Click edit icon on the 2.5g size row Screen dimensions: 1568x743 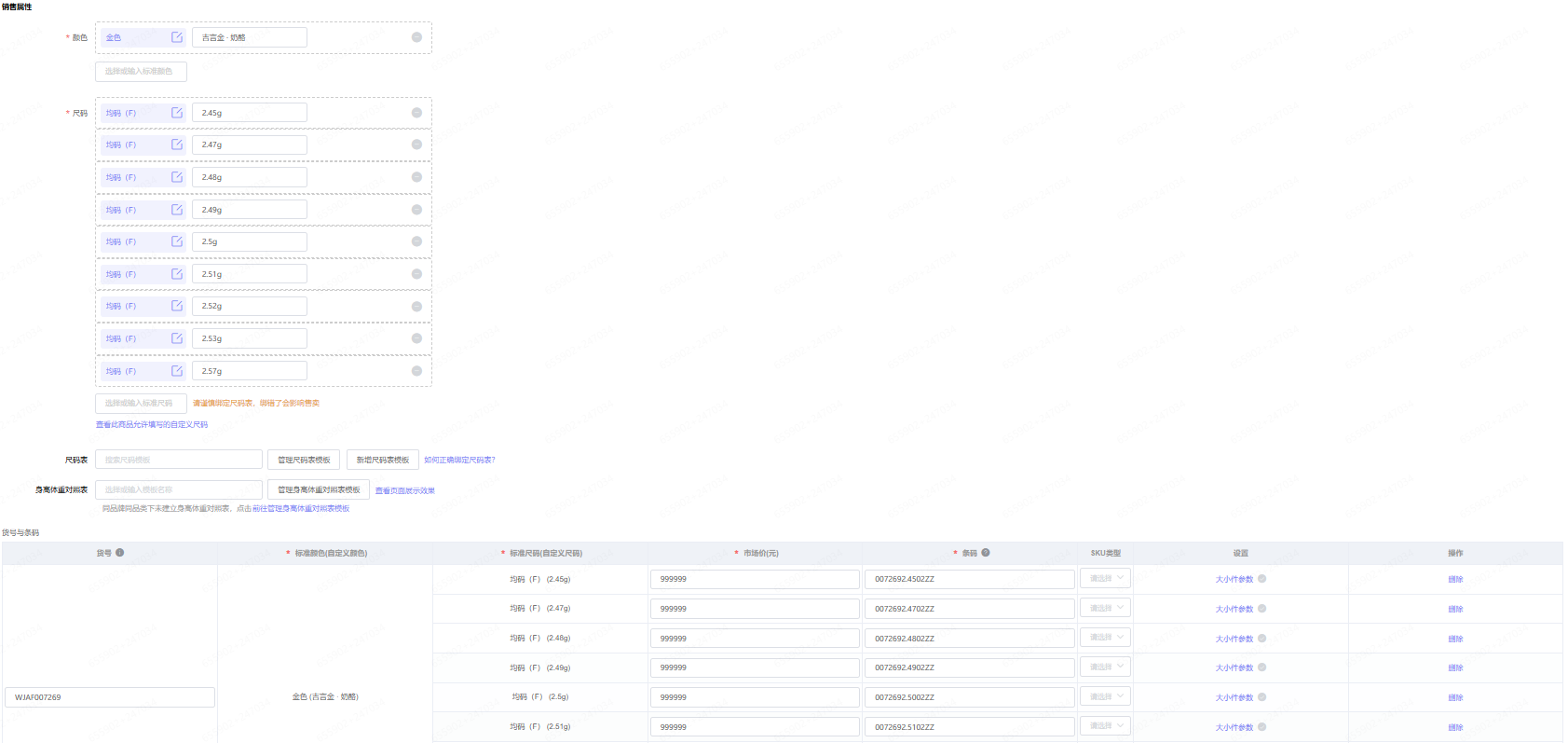[x=177, y=241]
